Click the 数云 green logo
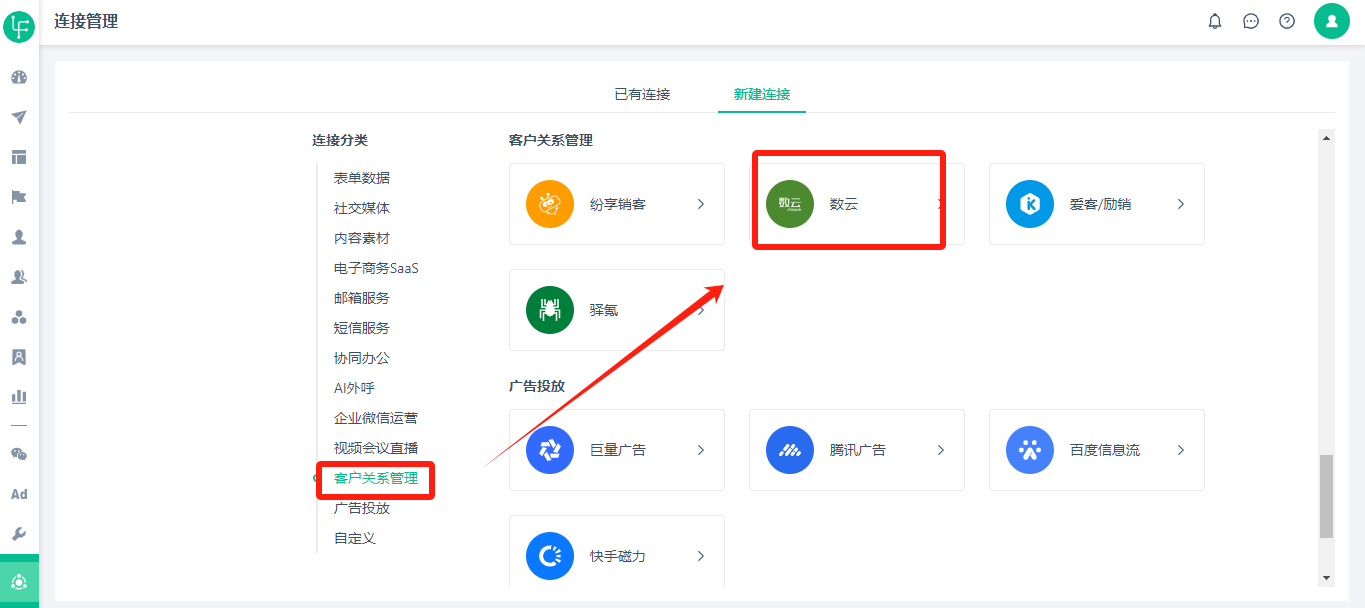Screen dimensions: 1365x608 pyautogui.click(x=790, y=204)
